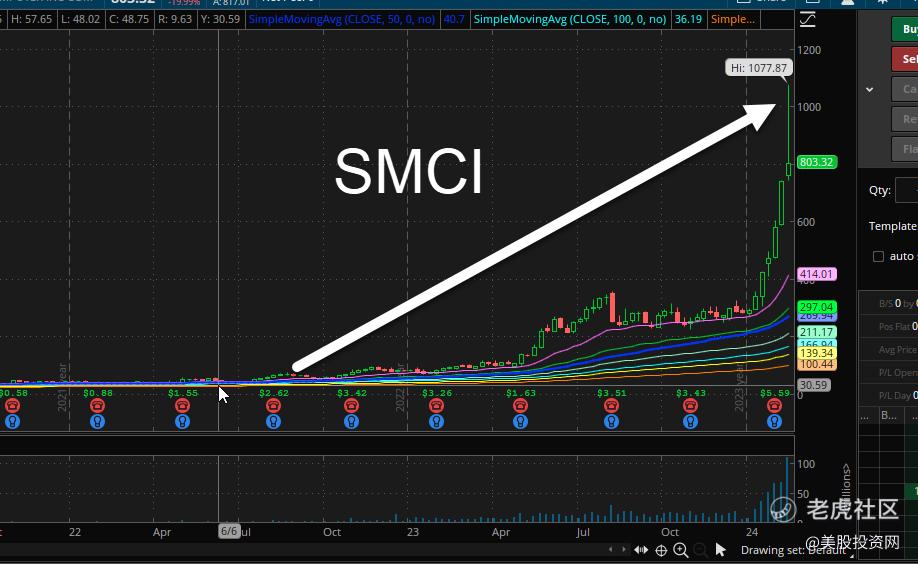Screen dimensions: 918x564
Task: Click the red earnings phone icon under $2.62
Action: (273, 405)
